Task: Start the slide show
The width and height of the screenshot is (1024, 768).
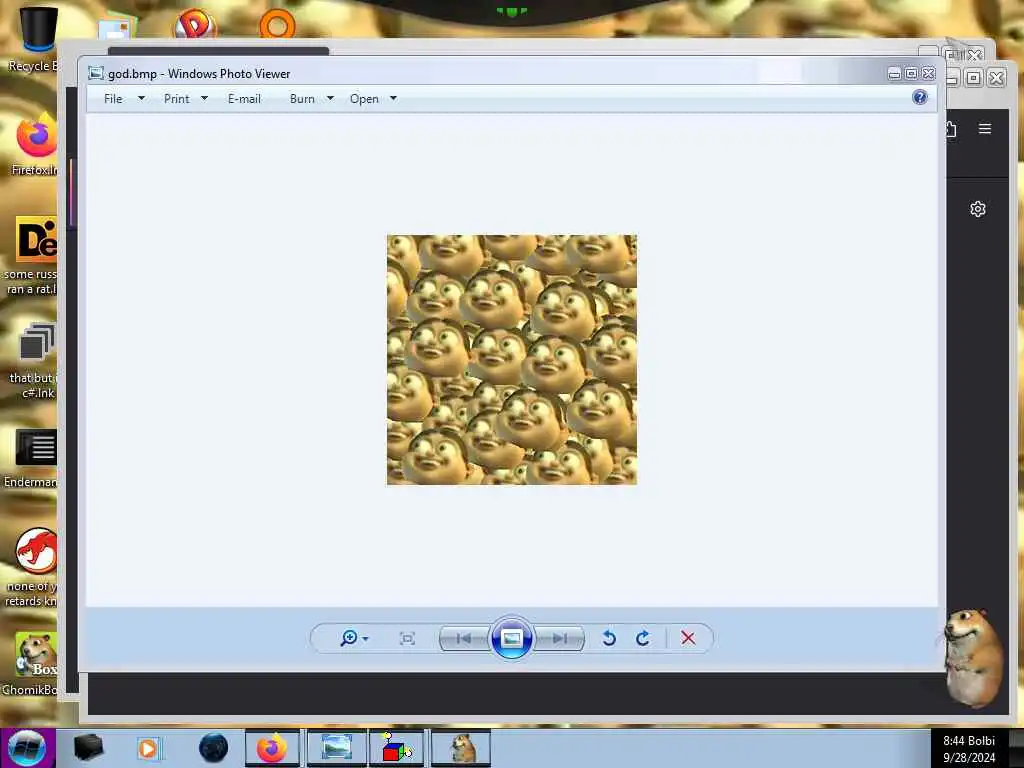Action: (511, 638)
